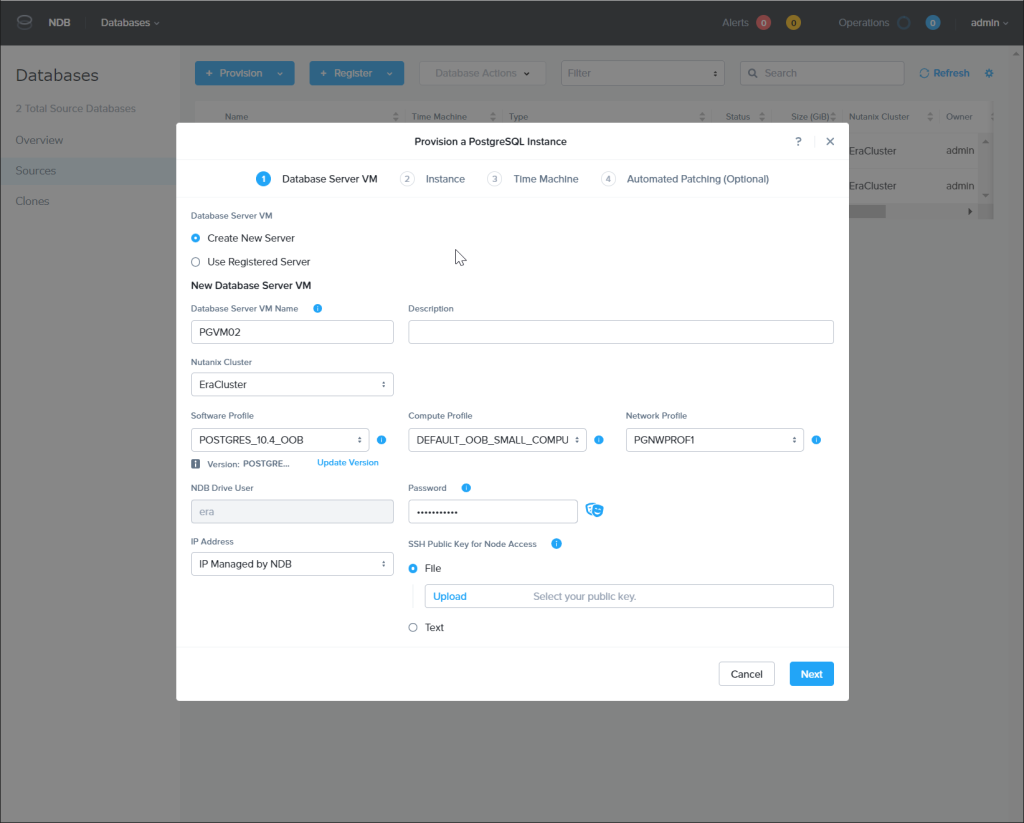Open the NDB home logo icon

[24, 22]
